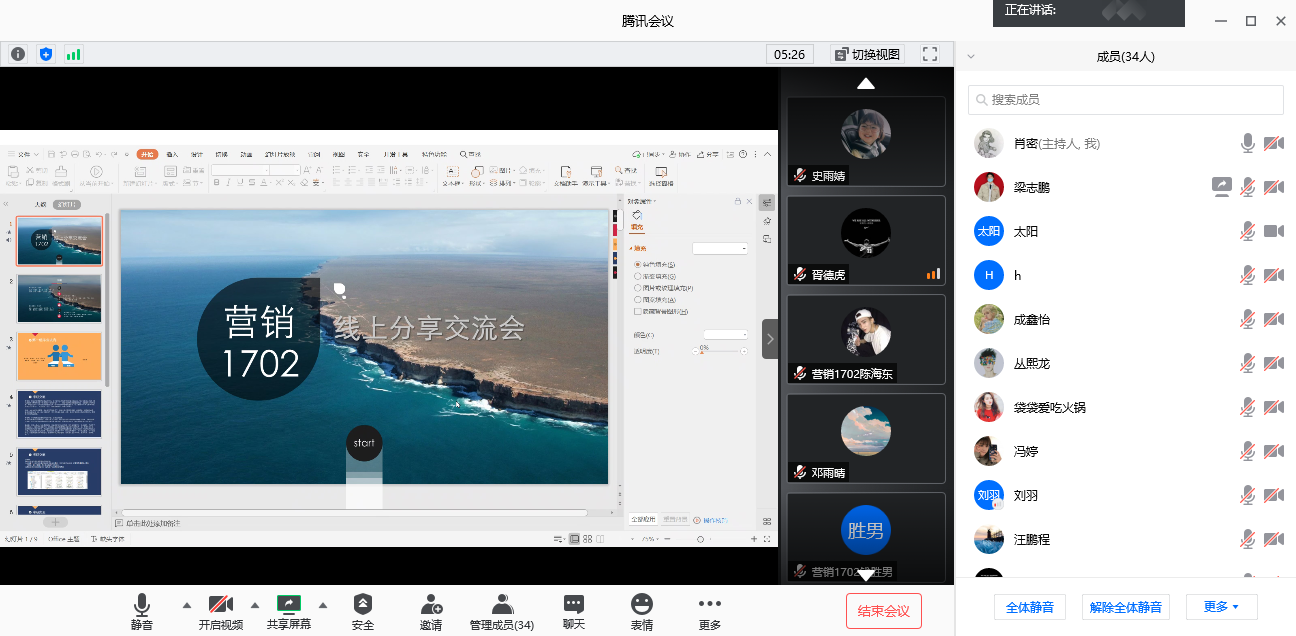Click the 搜索成员 search field
Screen dimensions: 1296x636
coord(1125,100)
